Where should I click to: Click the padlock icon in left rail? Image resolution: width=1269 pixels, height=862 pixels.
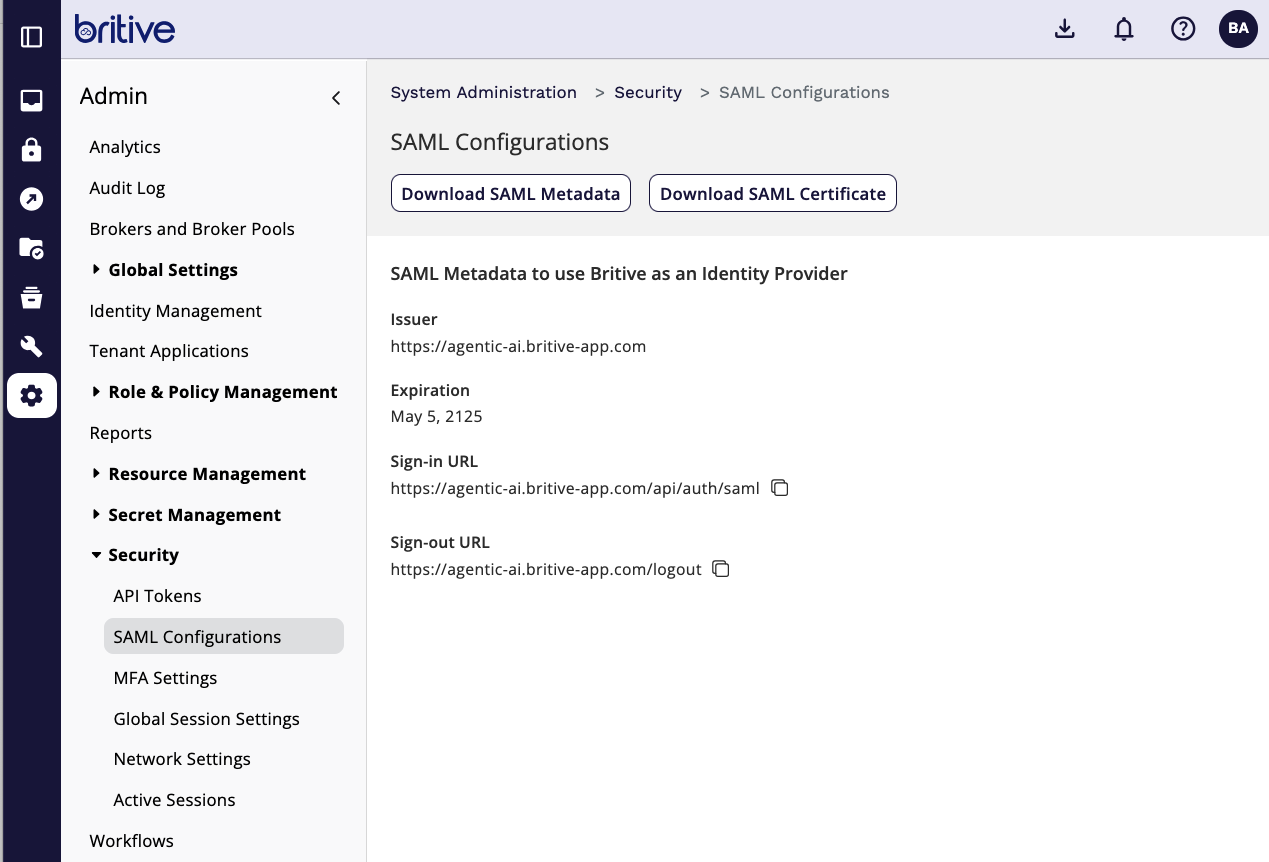click(x=31, y=150)
